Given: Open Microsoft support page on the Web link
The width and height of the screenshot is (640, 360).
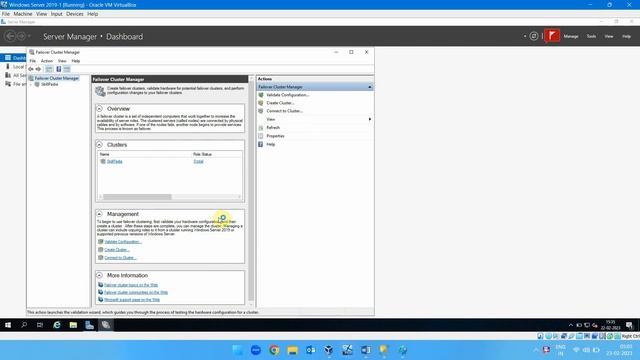Looking at the screenshot, I should point(132,300).
